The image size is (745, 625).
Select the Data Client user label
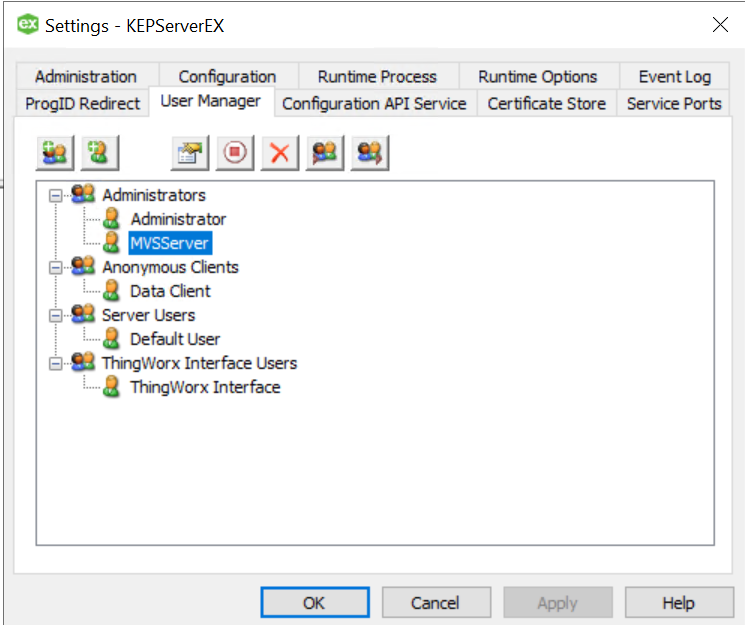tap(170, 291)
